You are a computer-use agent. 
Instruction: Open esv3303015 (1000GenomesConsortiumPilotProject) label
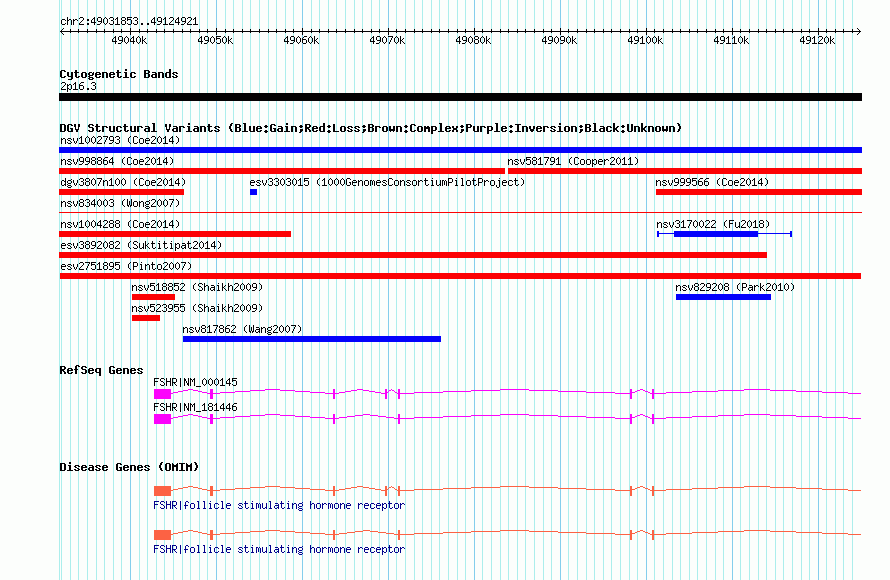click(x=387, y=182)
